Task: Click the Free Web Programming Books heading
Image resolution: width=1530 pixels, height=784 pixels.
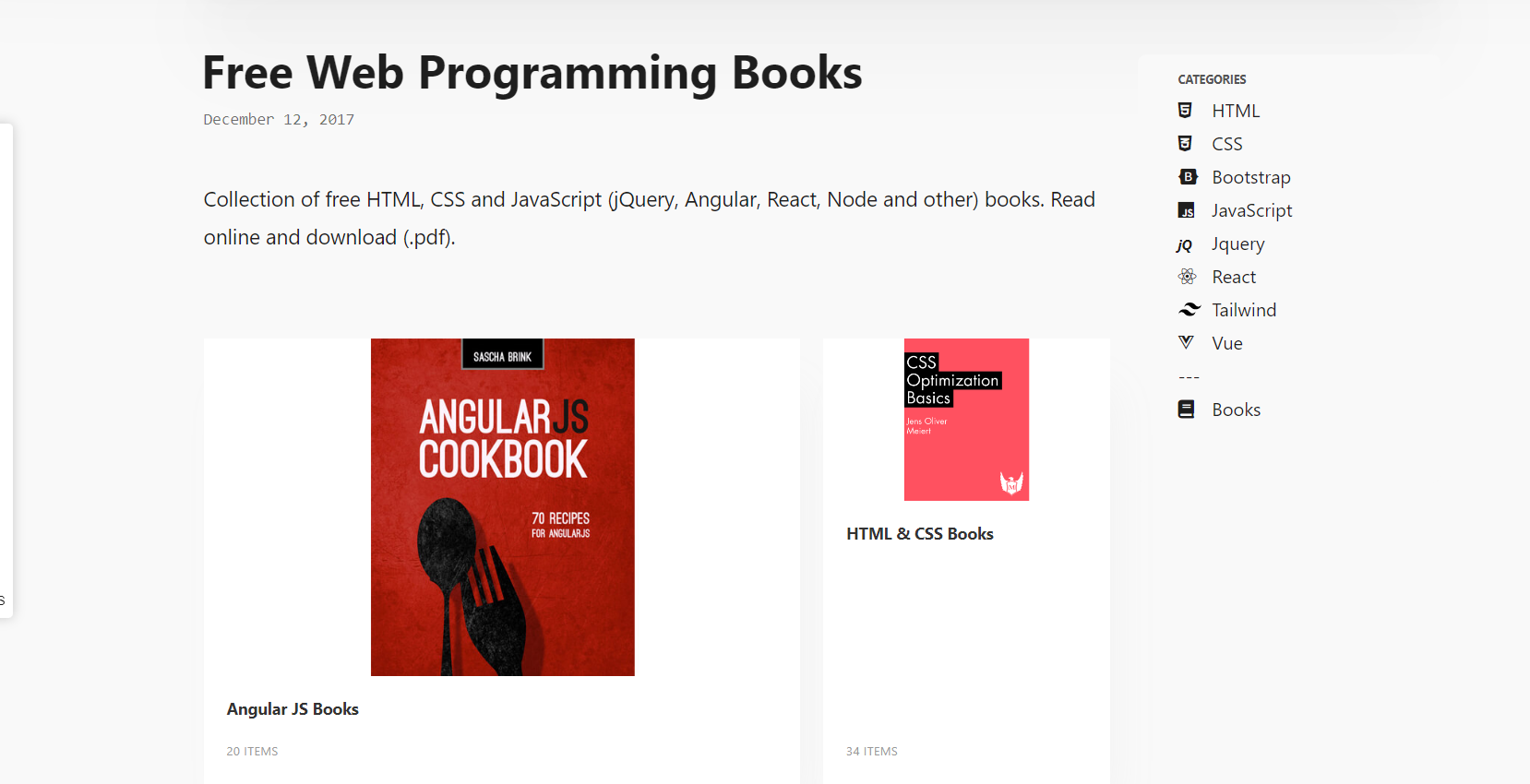Action: point(532,73)
